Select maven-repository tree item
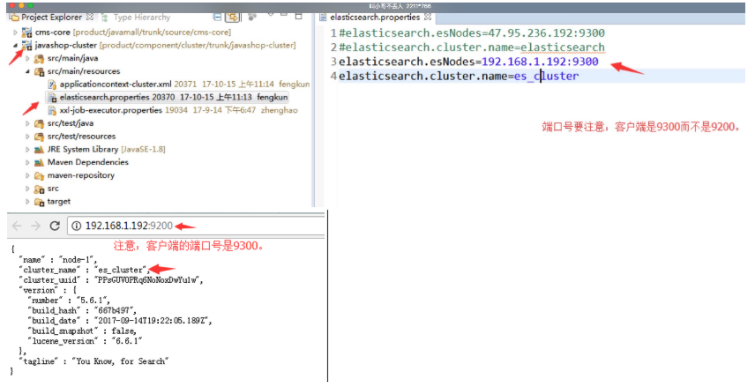Screen dimensions: 748x382 81,175
